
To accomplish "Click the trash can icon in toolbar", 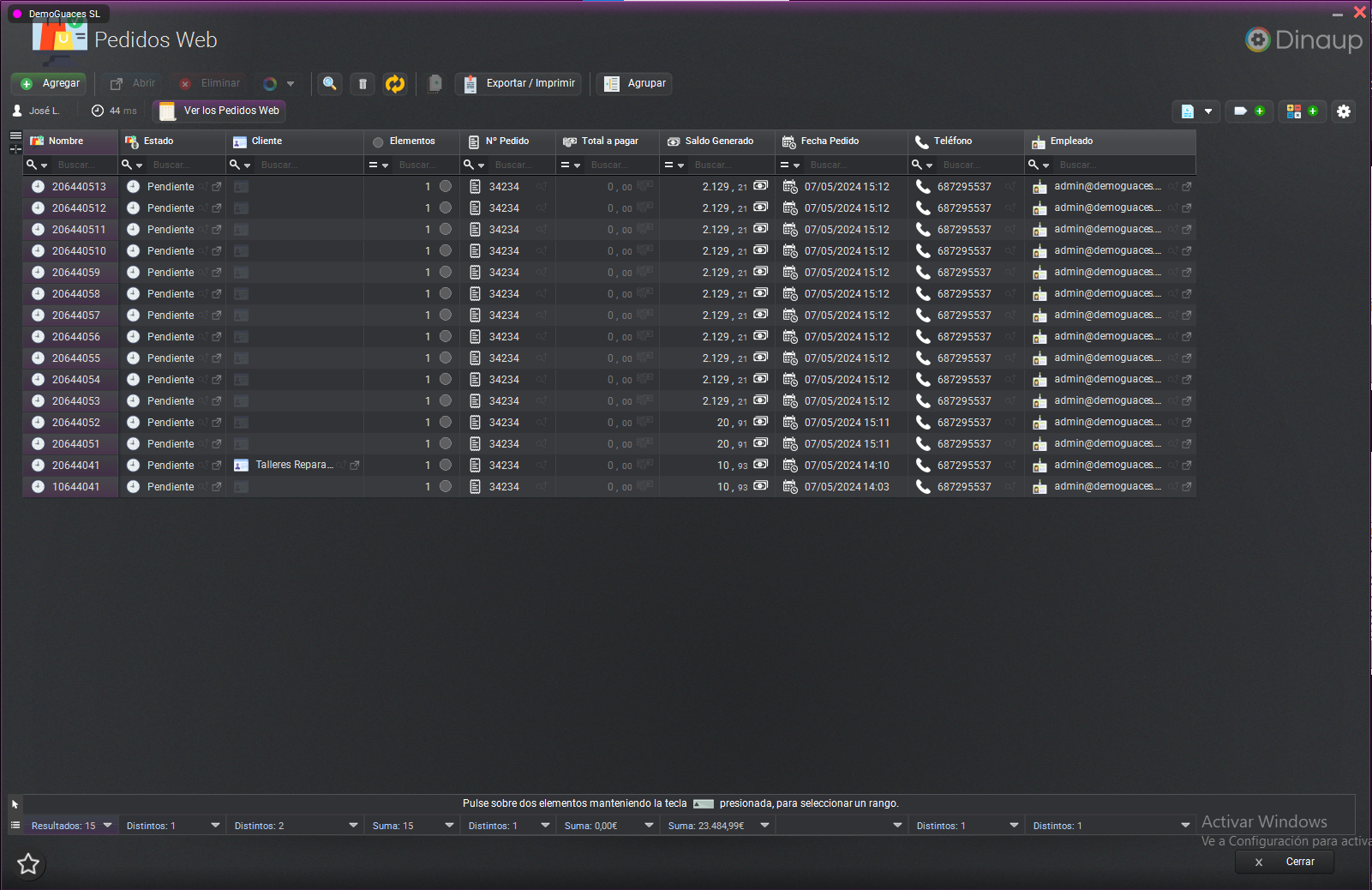I will coord(362,83).
